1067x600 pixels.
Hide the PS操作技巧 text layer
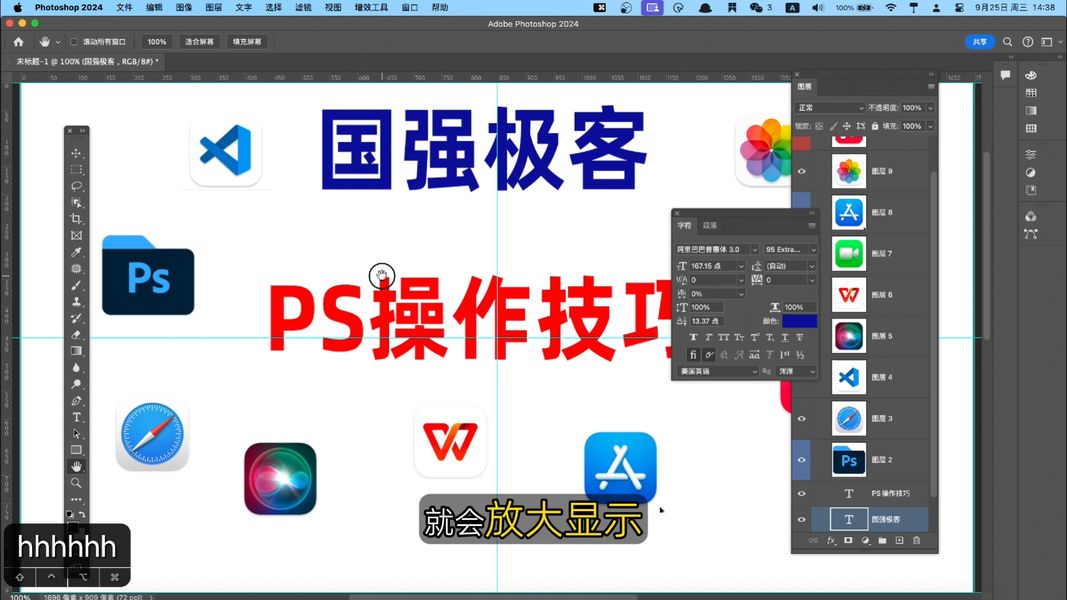802,494
